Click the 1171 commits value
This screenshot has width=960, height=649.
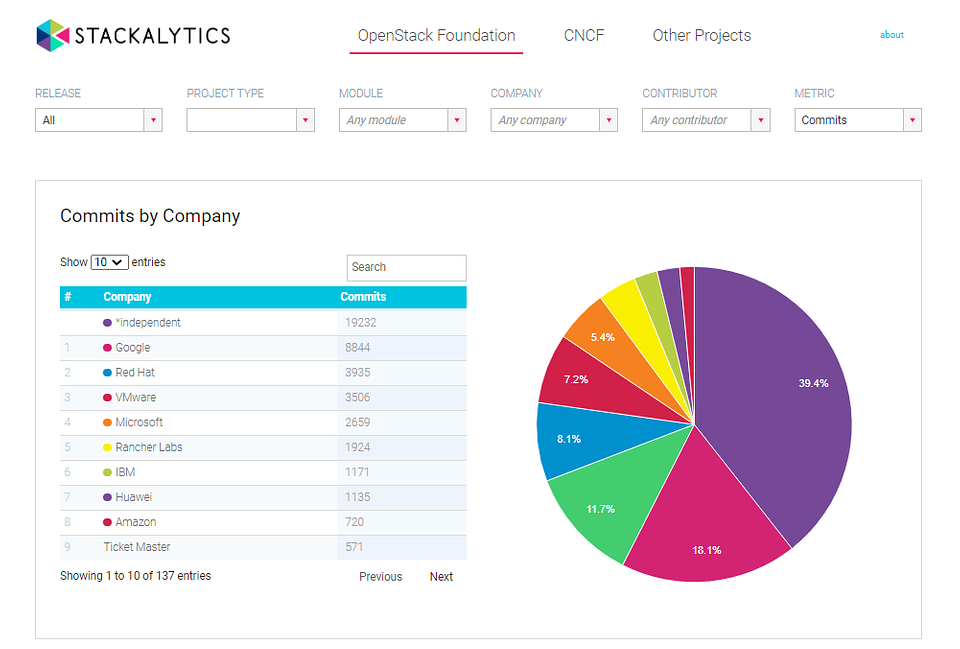click(357, 472)
